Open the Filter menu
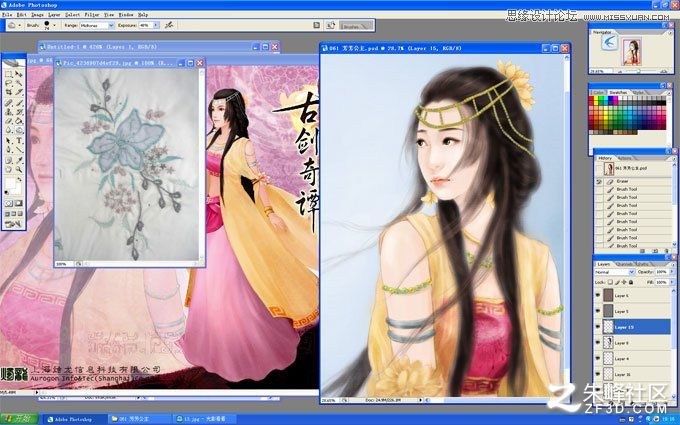The image size is (680, 425). [x=92, y=14]
